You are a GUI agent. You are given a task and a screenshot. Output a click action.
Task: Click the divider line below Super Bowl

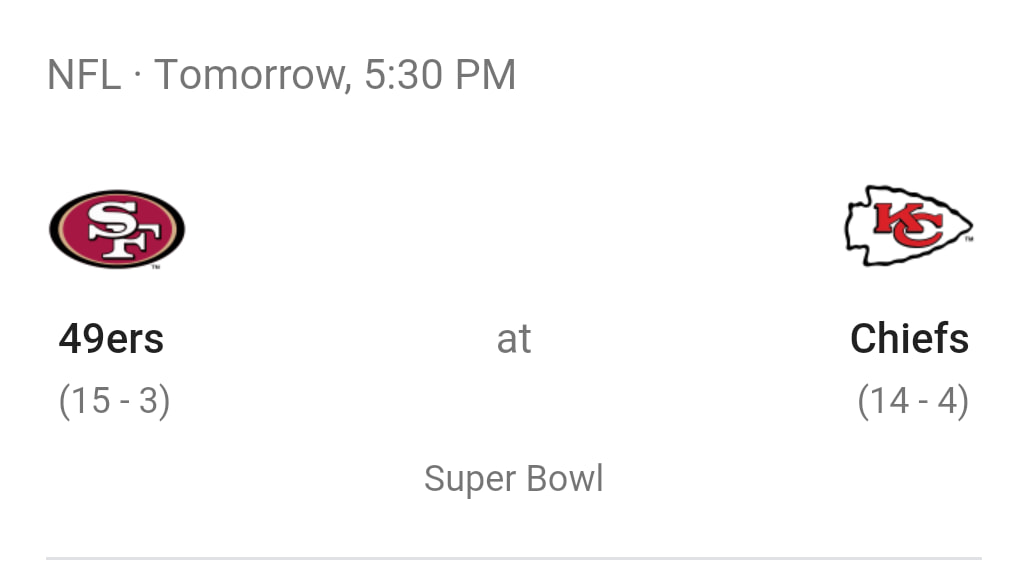514,559
